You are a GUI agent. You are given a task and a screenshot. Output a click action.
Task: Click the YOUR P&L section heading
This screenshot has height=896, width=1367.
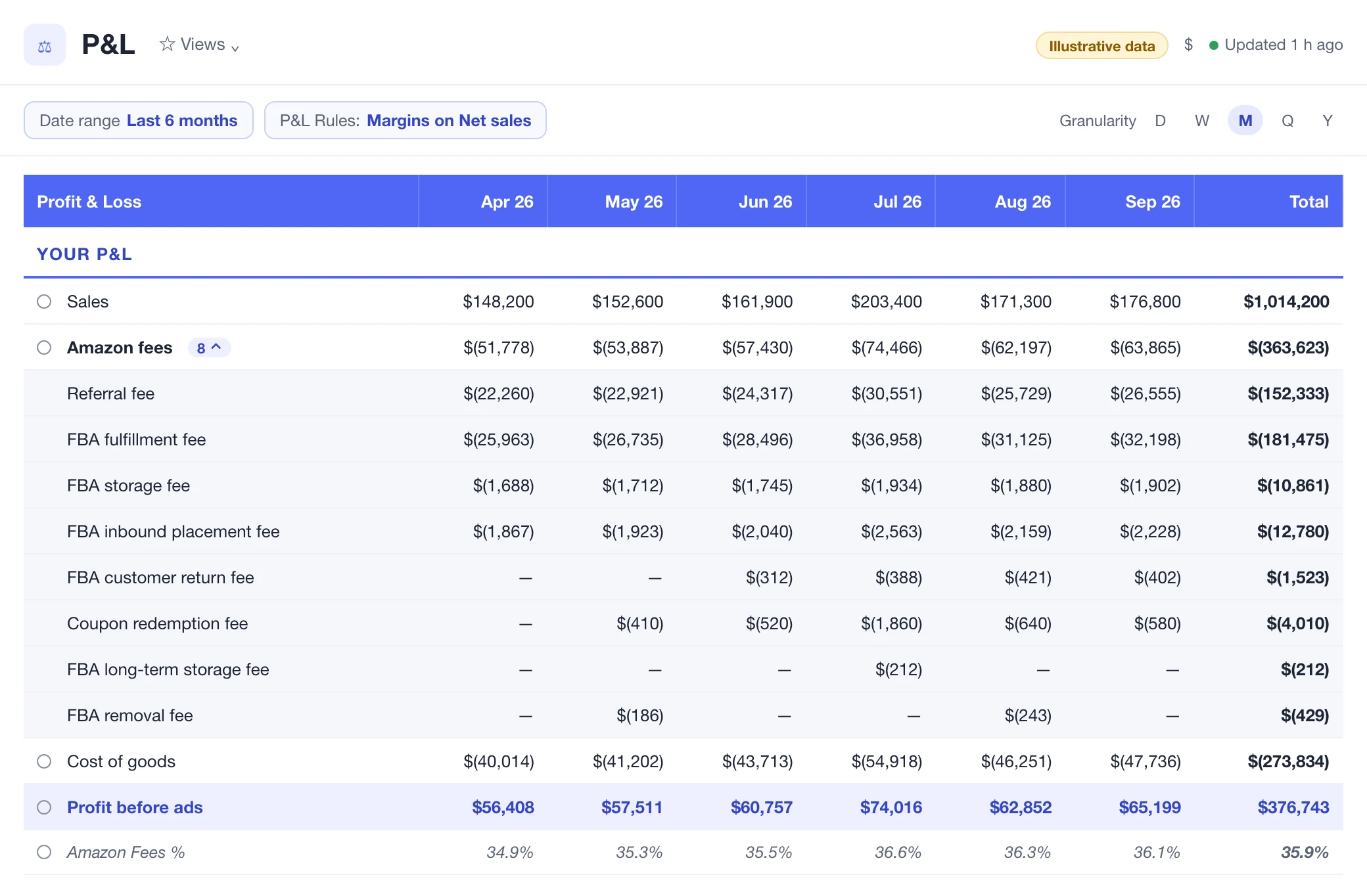(x=84, y=254)
